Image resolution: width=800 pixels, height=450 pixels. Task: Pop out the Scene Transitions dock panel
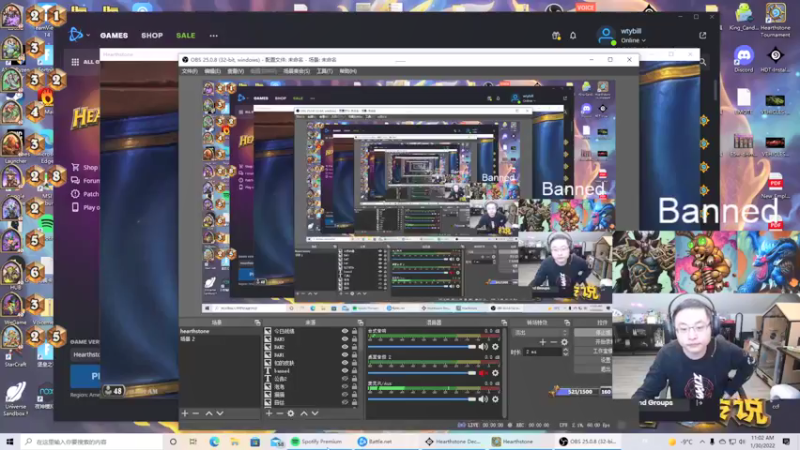567,322
